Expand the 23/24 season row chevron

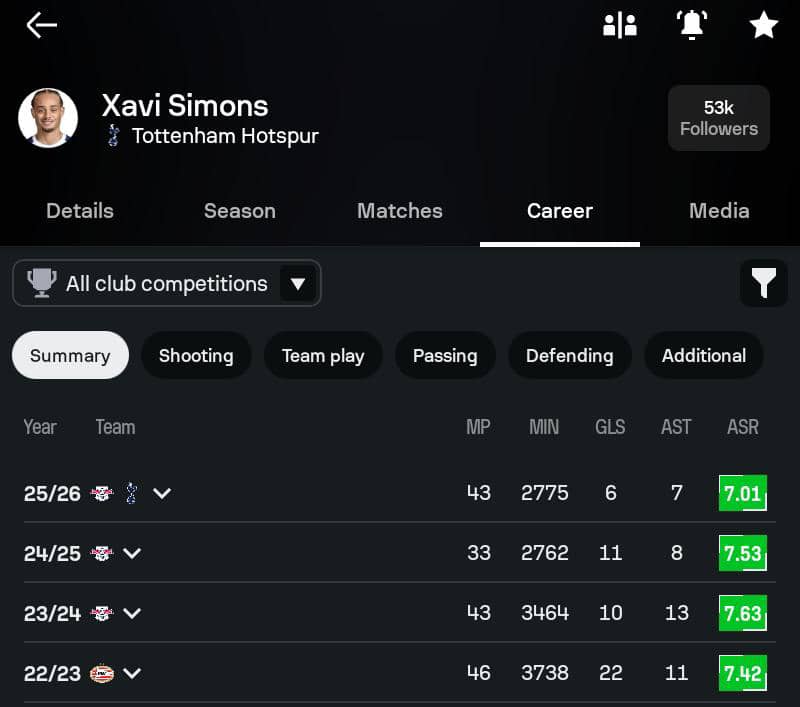click(132, 613)
